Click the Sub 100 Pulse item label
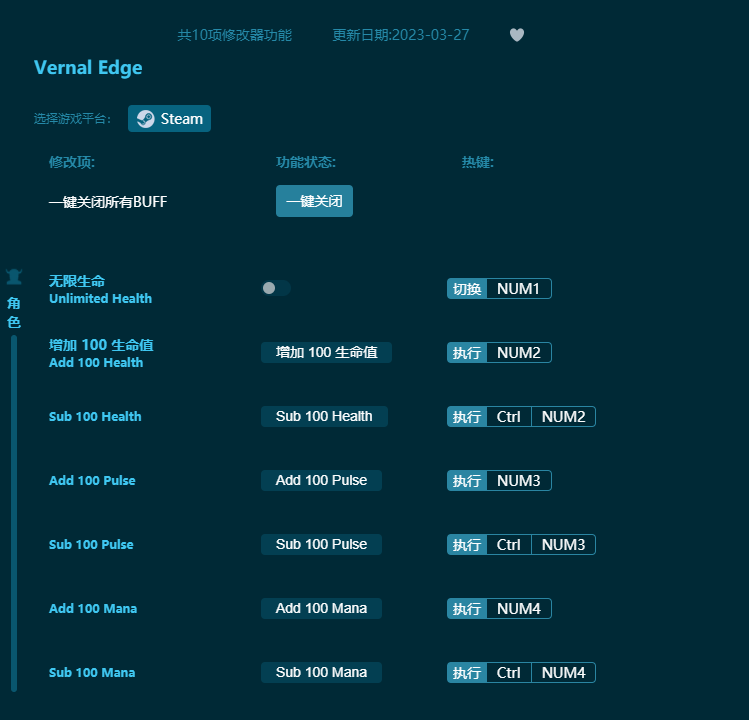Image resolution: width=749 pixels, height=720 pixels. 91,545
